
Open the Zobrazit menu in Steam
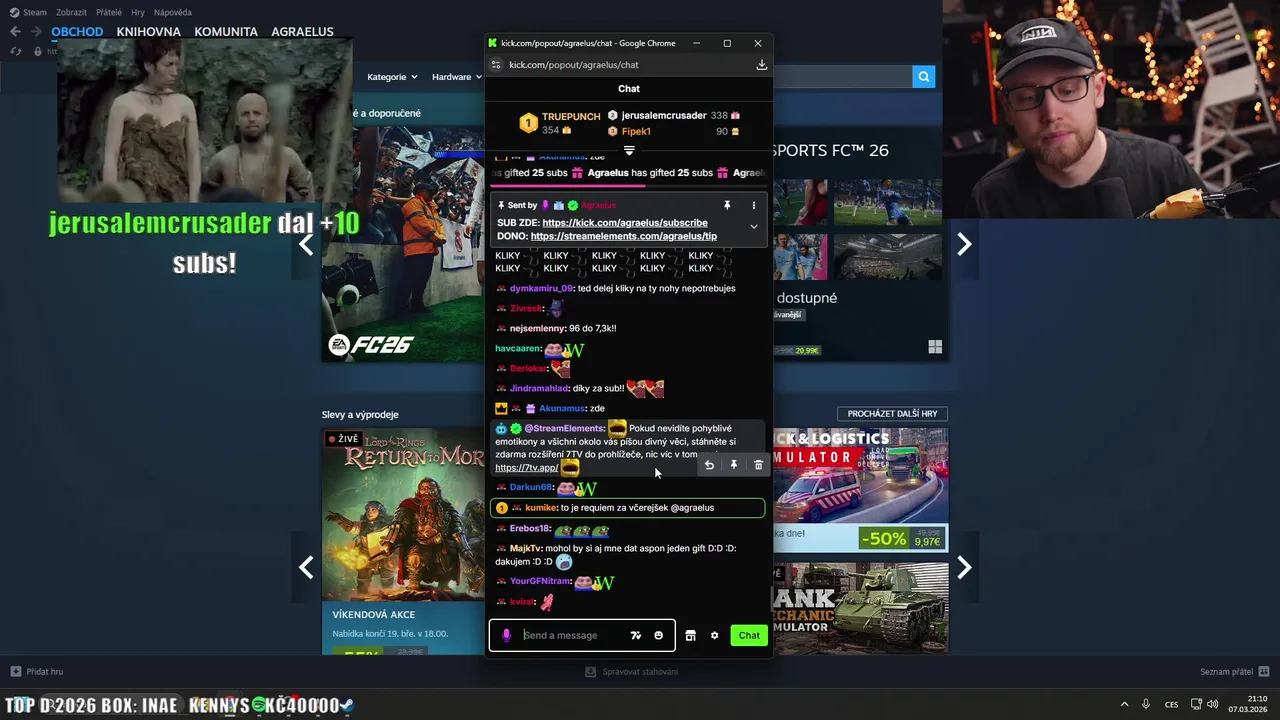(71, 12)
